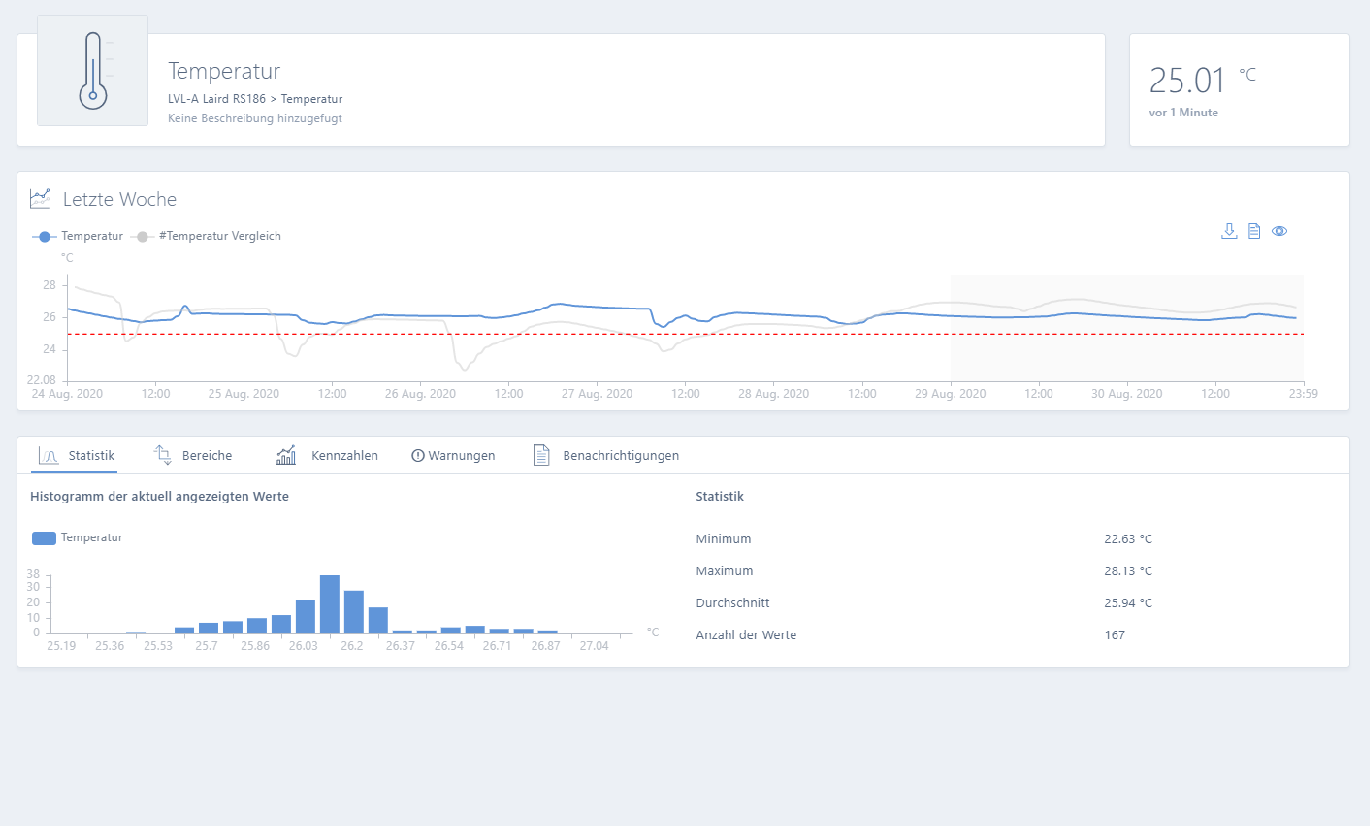Click the Bereiche crop icon

point(162,456)
